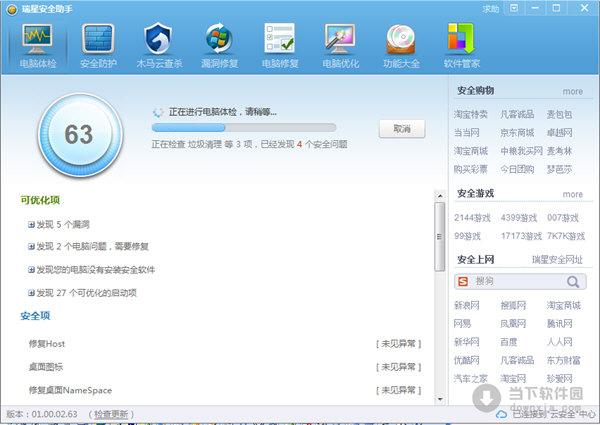Open the 007游戏 link
600x425 pixels.
click(562, 218)
